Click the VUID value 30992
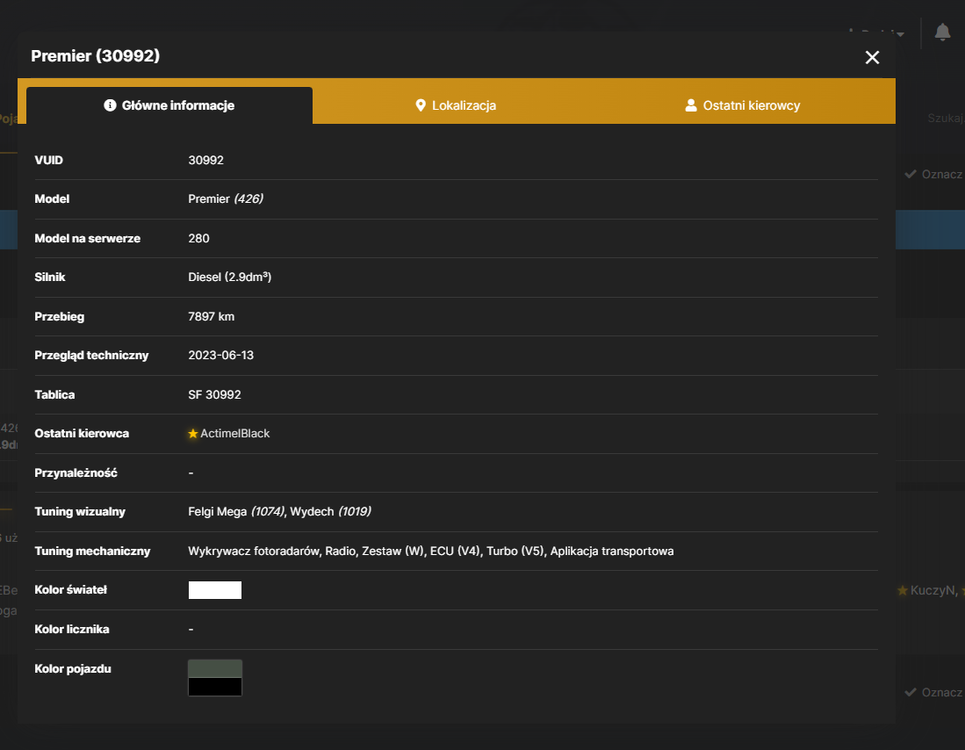 (x=206, y=160)
